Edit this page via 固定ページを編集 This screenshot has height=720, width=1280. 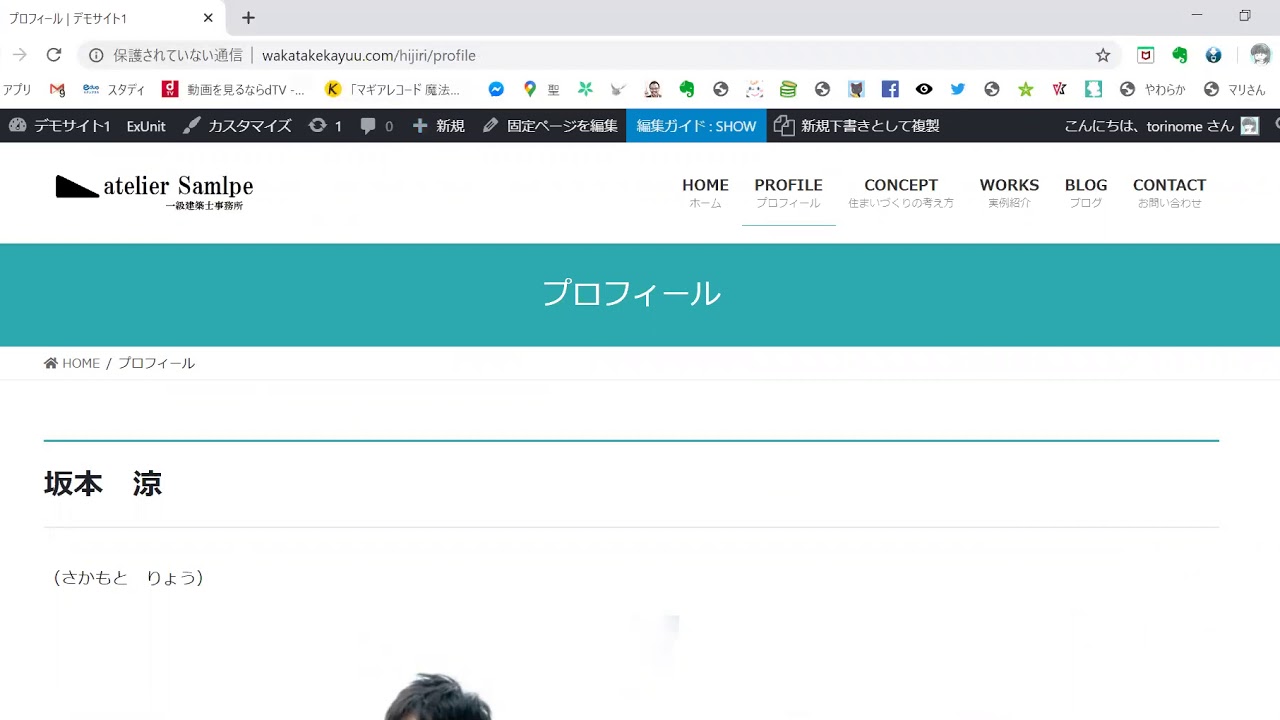[x=549, y=126]
